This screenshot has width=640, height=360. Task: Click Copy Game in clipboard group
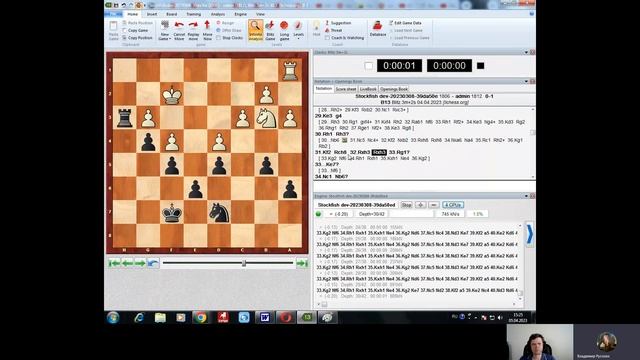(135, 30)
